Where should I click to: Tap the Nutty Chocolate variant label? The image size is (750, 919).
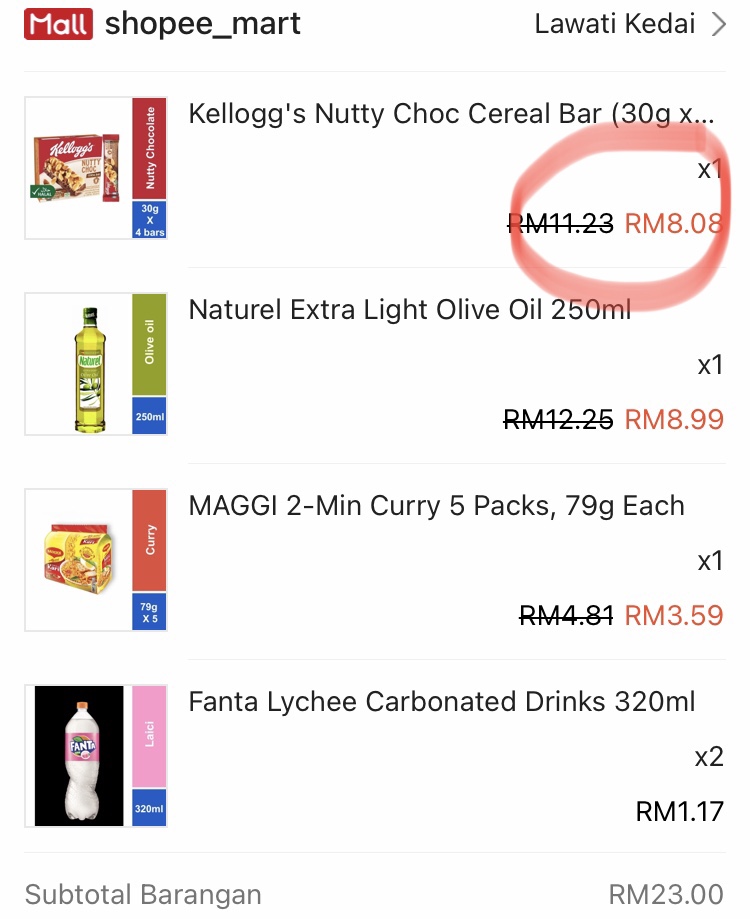(150, 148)
